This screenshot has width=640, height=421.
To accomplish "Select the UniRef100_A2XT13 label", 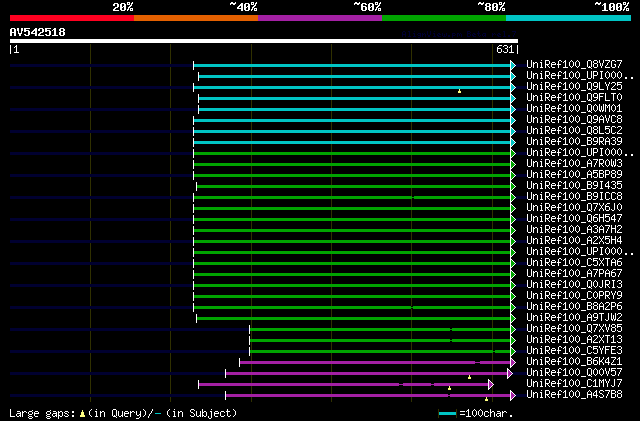I will point(574,340).
